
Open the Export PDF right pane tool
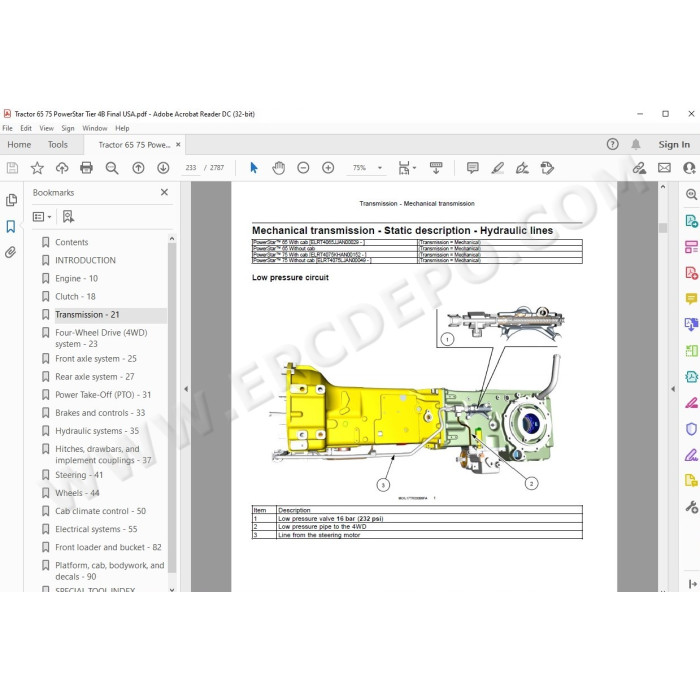tap(691, 221)
